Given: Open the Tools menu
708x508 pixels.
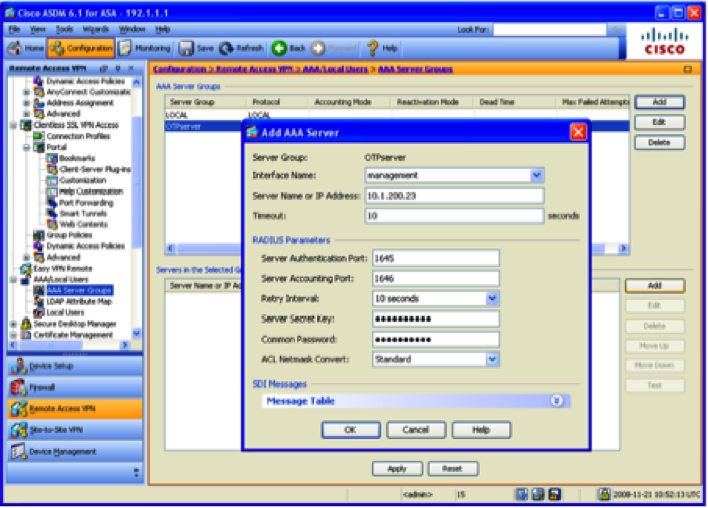Looking at the screenshot, I should click(64, 29).
